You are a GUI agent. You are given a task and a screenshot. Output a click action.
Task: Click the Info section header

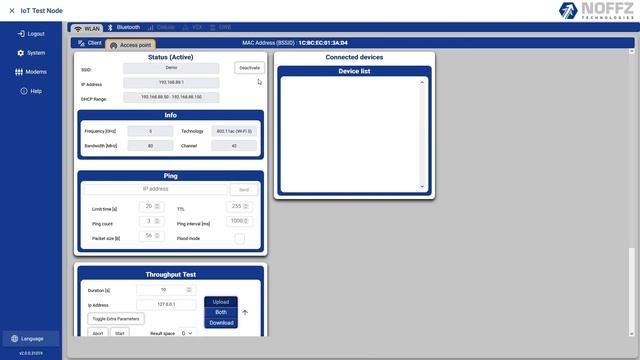point(171,115)
